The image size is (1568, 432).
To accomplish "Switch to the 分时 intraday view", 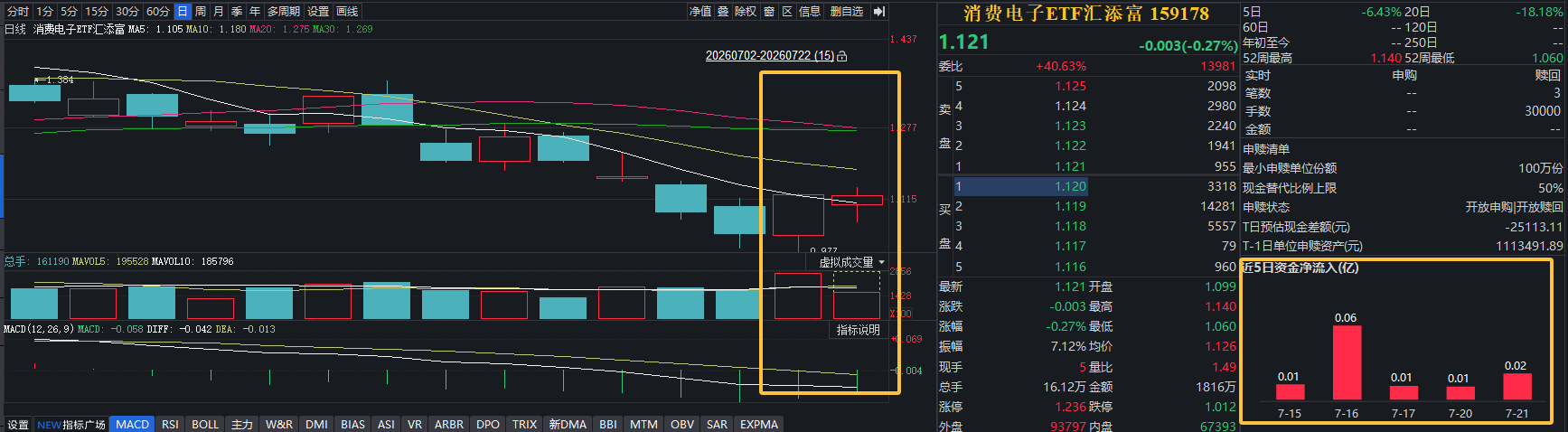I will pyautogui.click(x=18, y=11).
